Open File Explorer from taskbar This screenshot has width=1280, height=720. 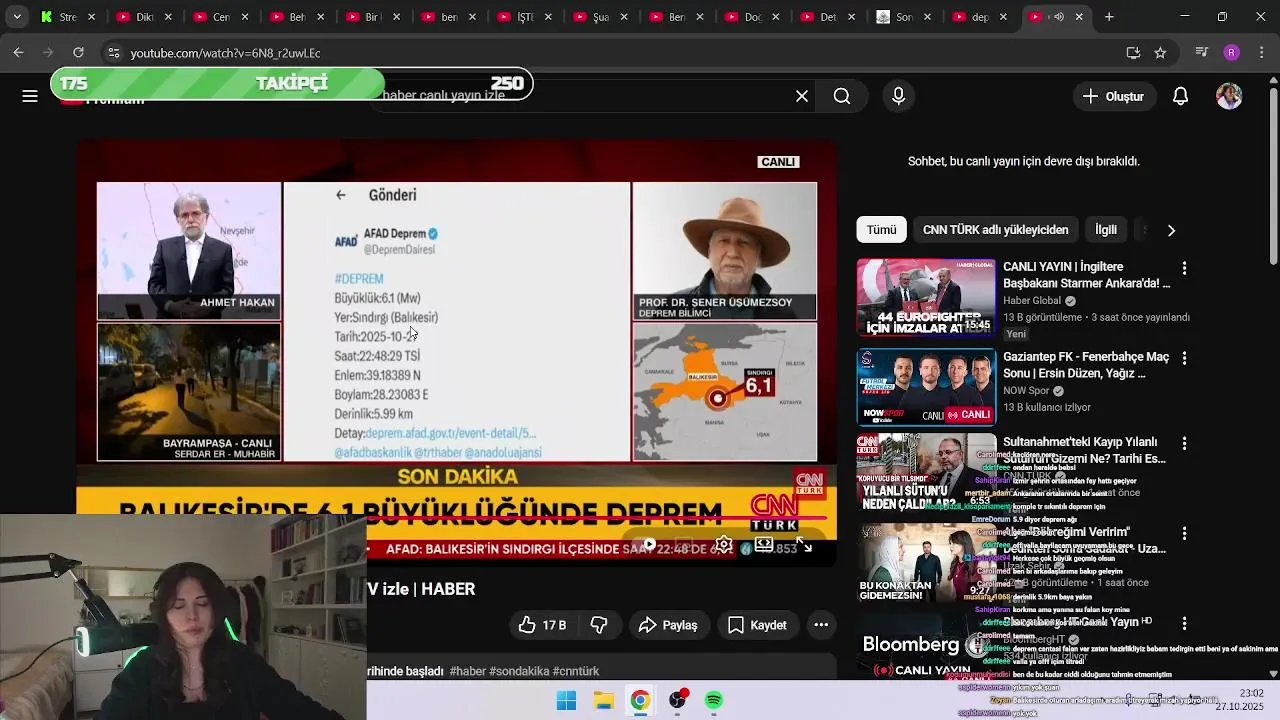point(604,700)
